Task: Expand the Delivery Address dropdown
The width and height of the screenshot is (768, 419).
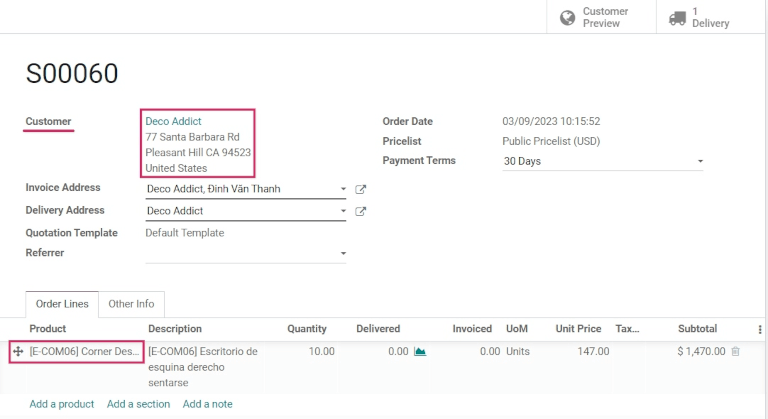Action: [343, 211]
